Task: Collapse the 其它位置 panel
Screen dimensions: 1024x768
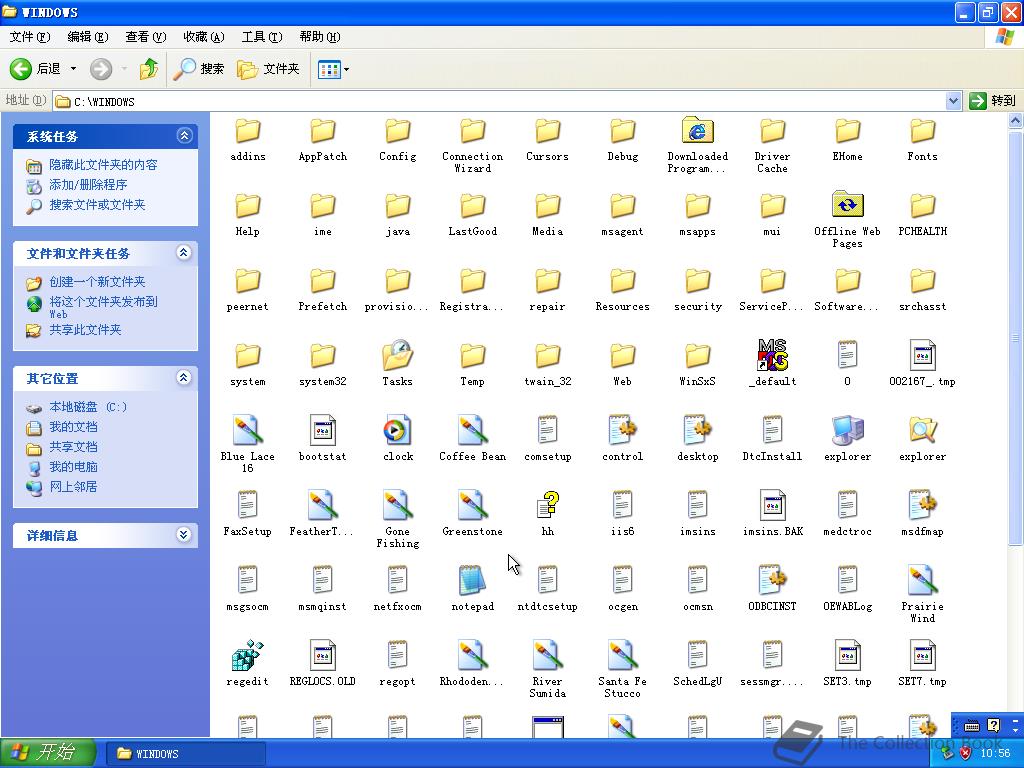Action: click(184, 377)
